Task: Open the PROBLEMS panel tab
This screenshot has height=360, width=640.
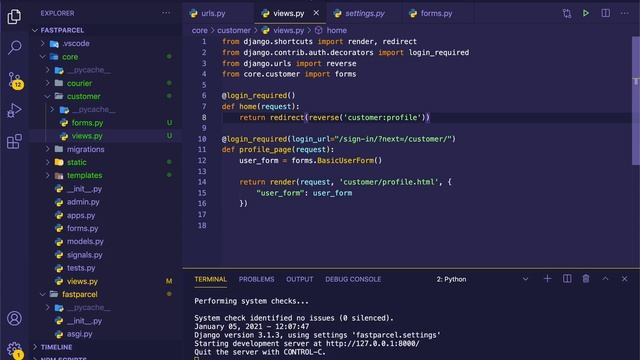Action: (x=256, y=279)
